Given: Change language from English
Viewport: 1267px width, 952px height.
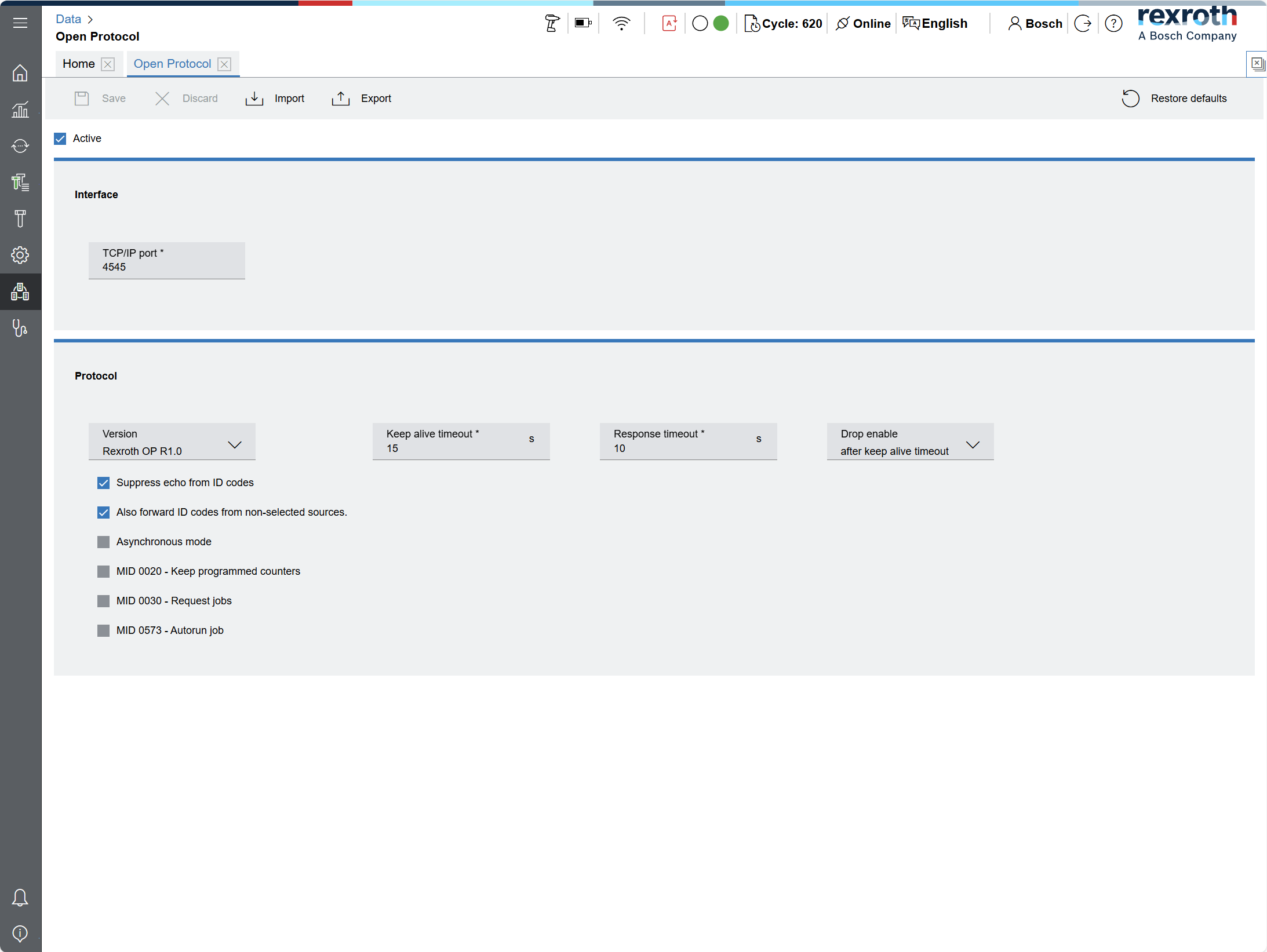Looking at the screenshot, I should [x=935, y=24].
